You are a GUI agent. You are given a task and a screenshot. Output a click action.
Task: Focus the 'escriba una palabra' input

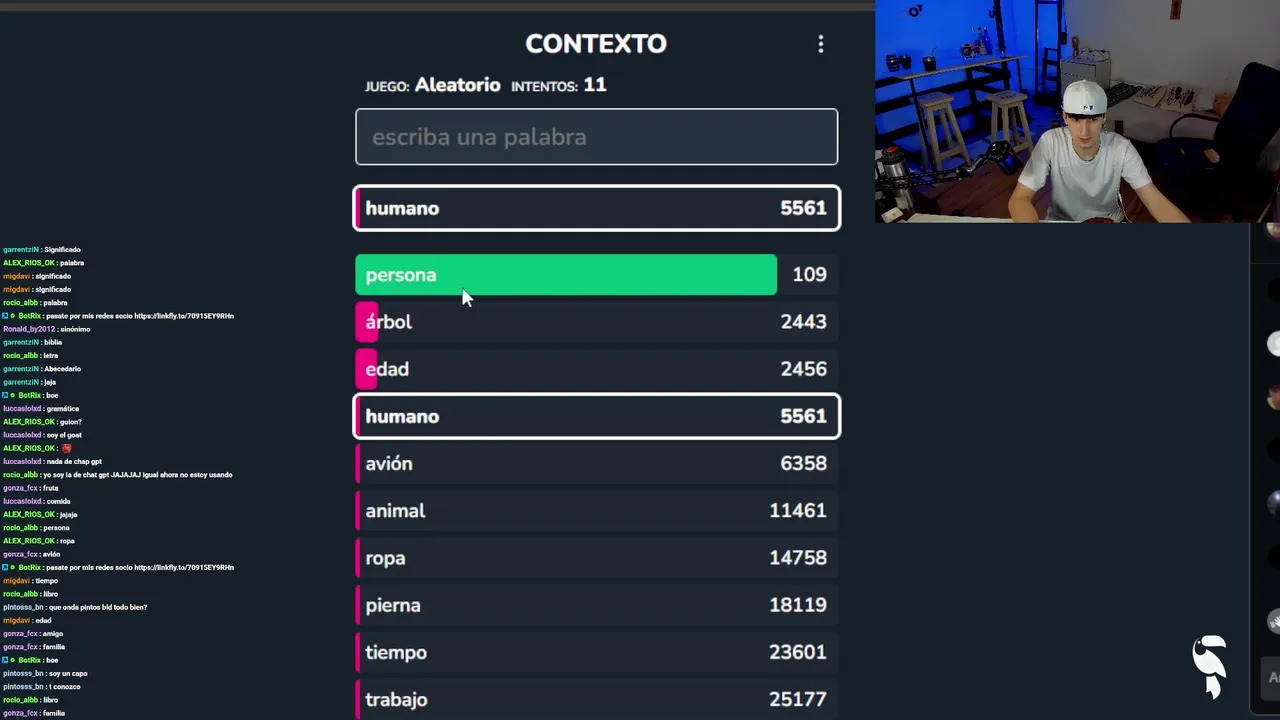pos(596,137)
